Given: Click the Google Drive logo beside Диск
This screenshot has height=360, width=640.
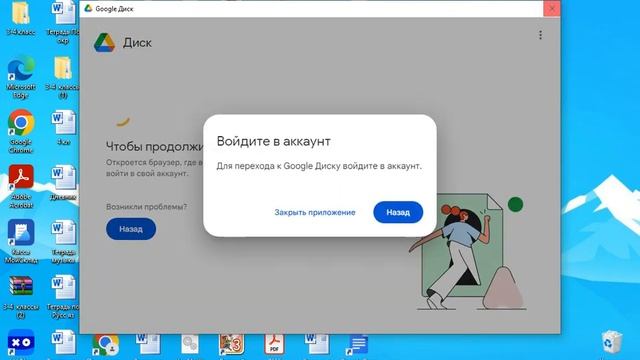Looking at the screenshot, I should 104,42.
